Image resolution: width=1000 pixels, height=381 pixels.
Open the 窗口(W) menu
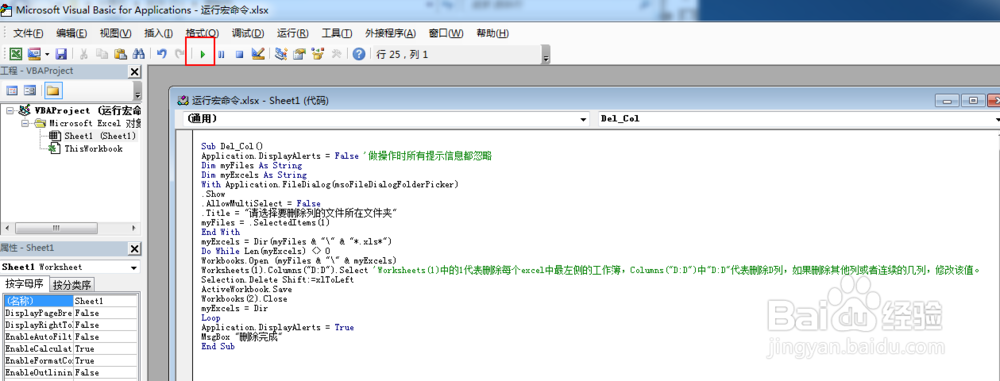click(x=446, y=33)
